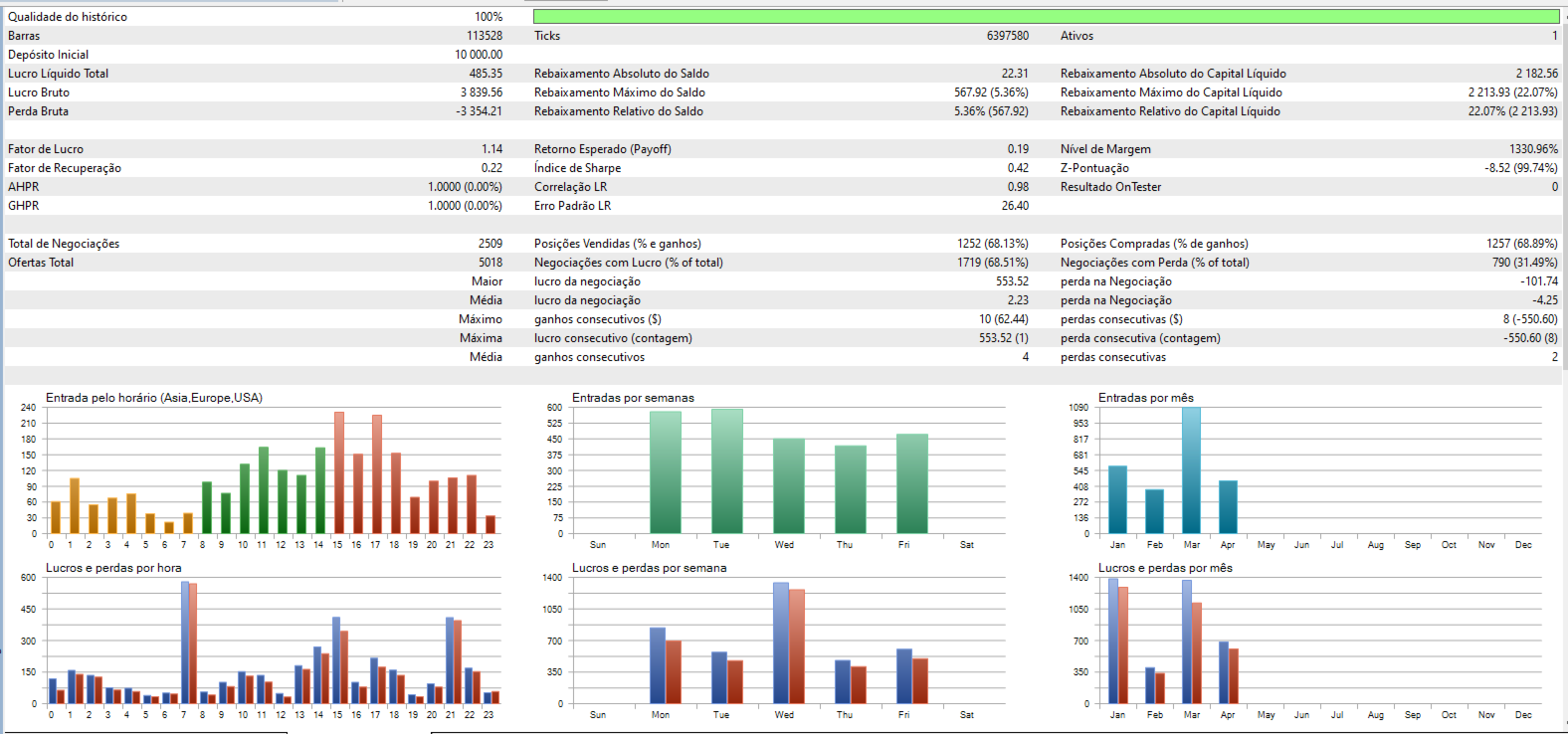This screenshot has height=734, width=1568.
Task: Click blue hour 7 bar in hourly profit-loss chart
Action: click(x=185, y=642)
